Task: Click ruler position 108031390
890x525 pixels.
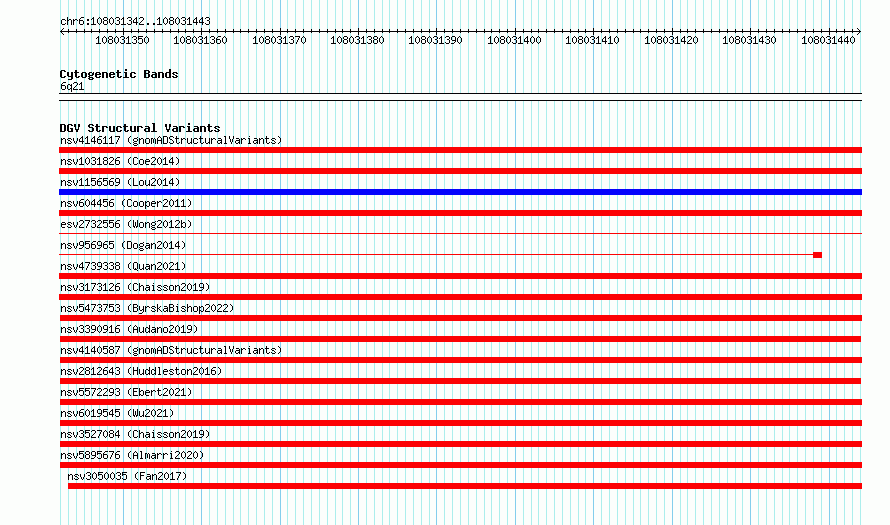Action: point(435,40)
